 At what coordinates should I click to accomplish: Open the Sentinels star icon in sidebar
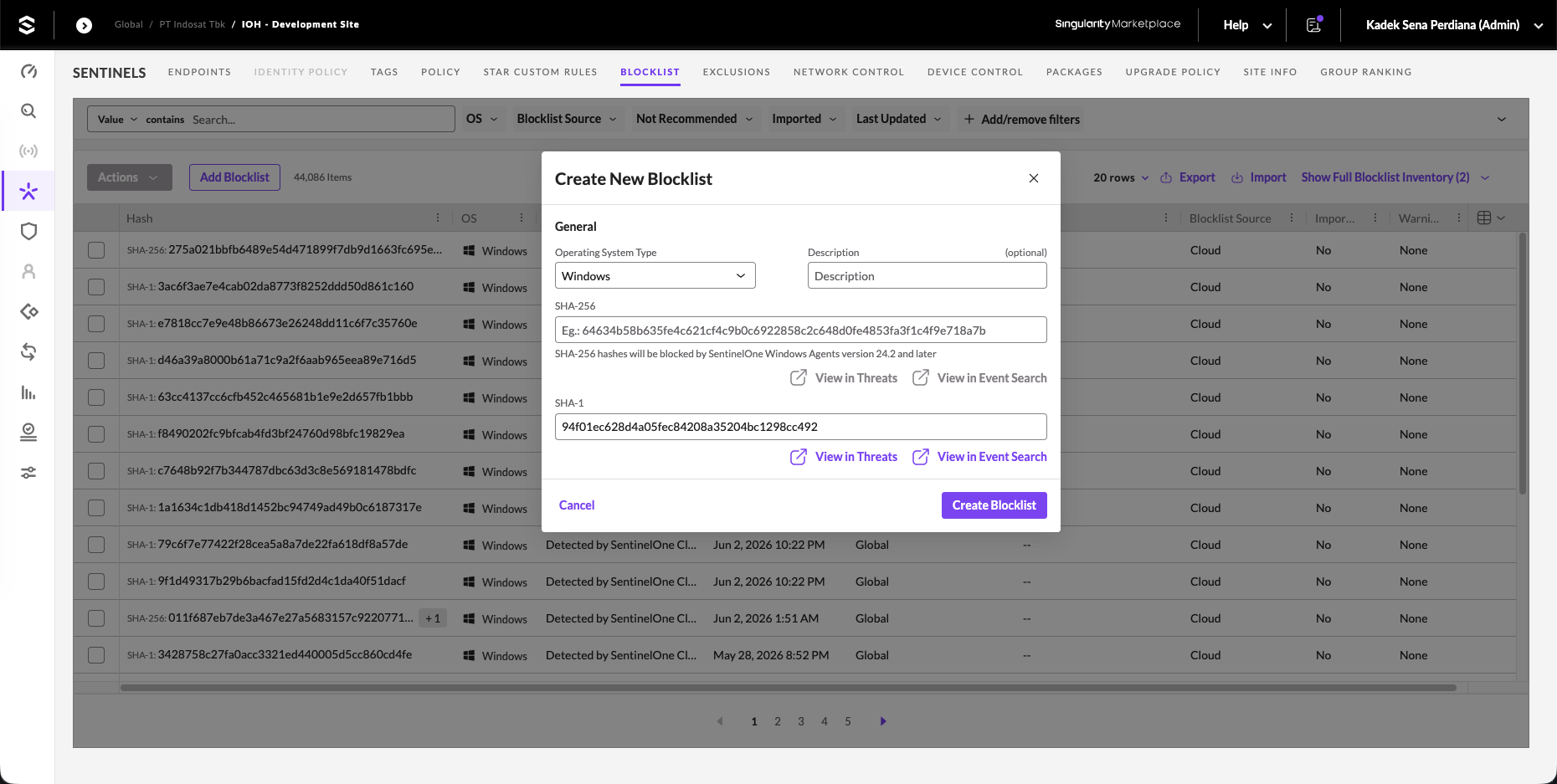pos(28,192)
